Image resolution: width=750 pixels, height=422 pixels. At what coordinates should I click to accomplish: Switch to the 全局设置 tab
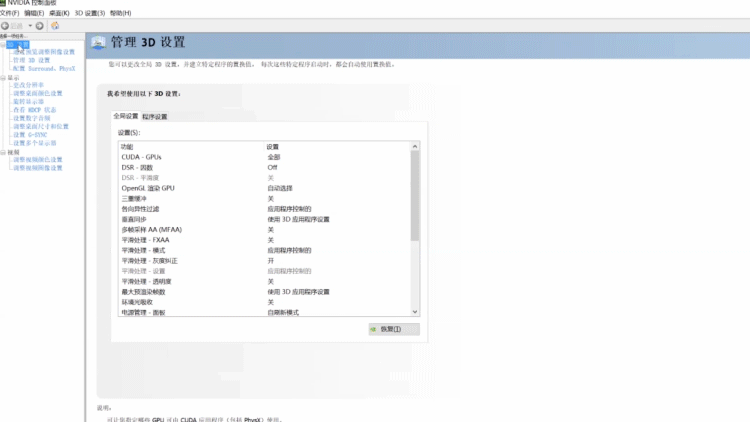tap(126, 116)
